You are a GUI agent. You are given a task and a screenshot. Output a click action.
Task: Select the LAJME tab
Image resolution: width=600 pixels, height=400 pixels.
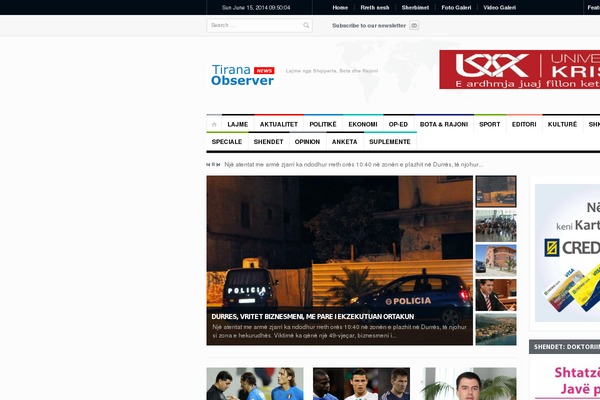238,124
